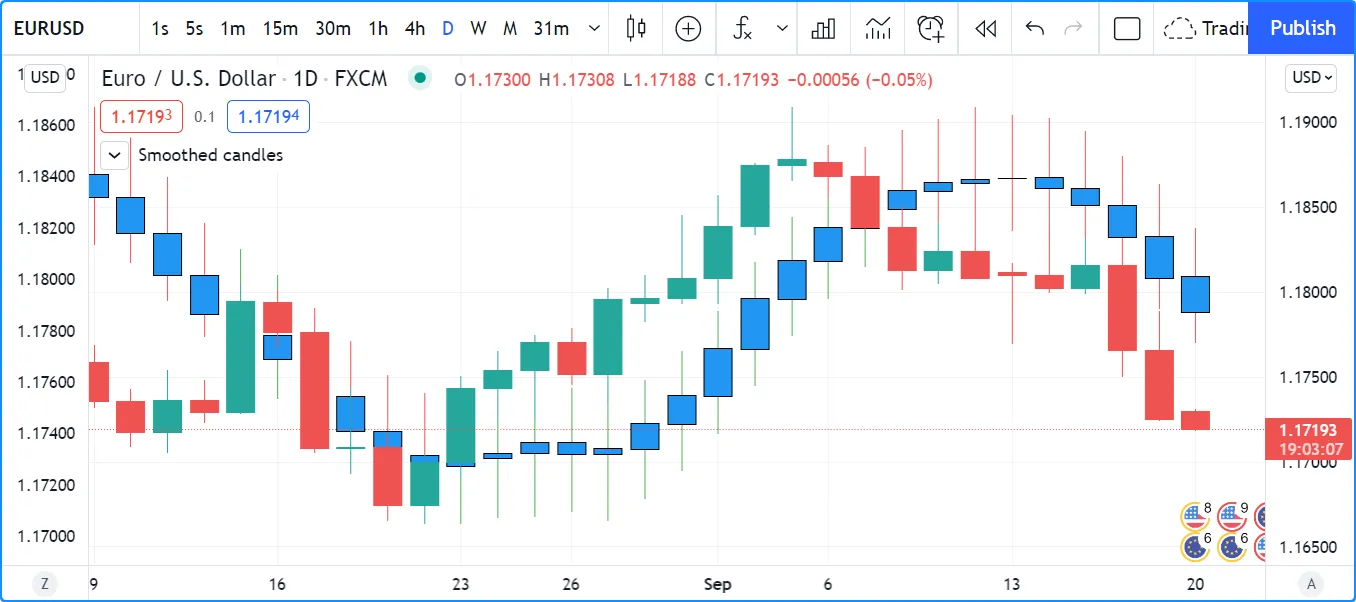Viewport: 1356px width, 602px height.
Task: Toggle the green market status indicator dot
Action: (420, 78)
